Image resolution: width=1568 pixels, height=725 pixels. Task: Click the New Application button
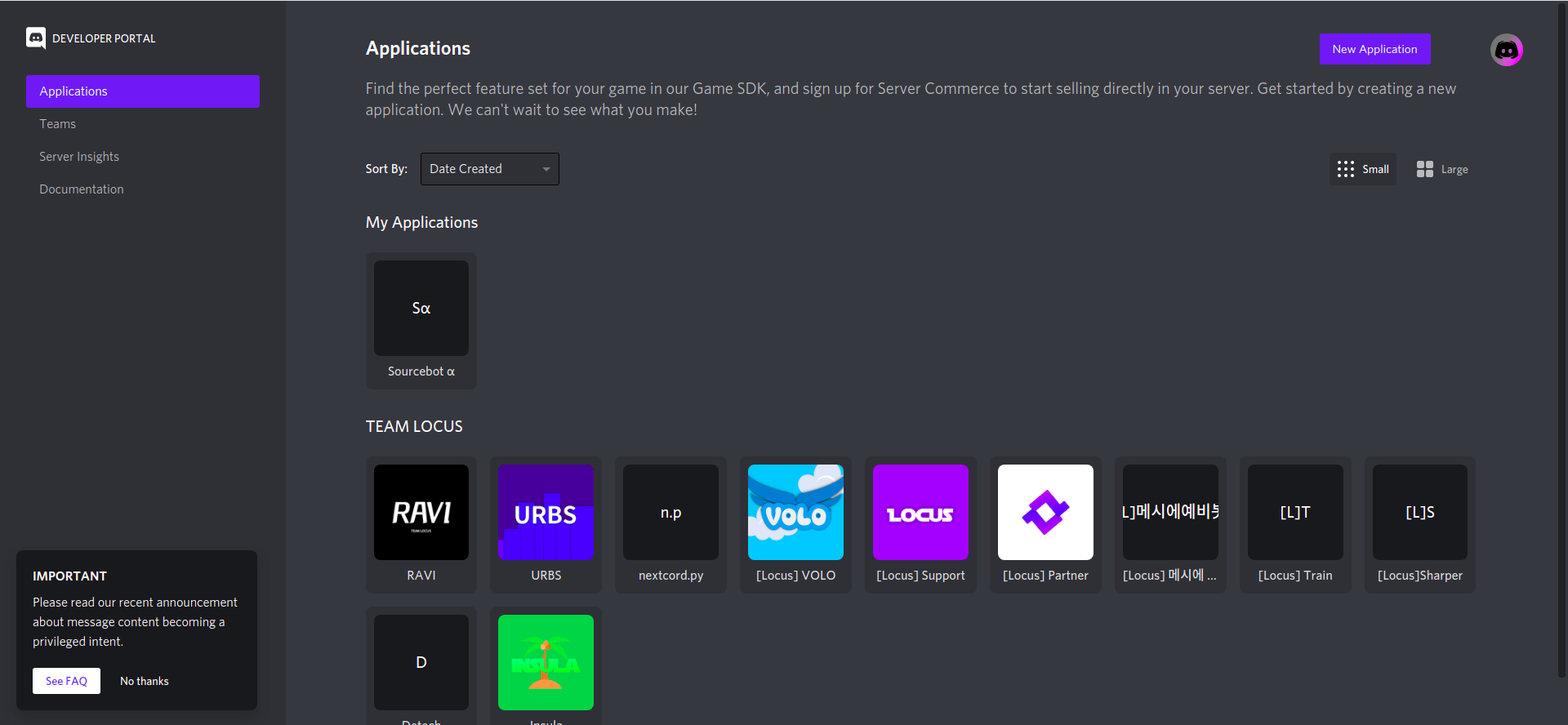(x=1374, y=49)
